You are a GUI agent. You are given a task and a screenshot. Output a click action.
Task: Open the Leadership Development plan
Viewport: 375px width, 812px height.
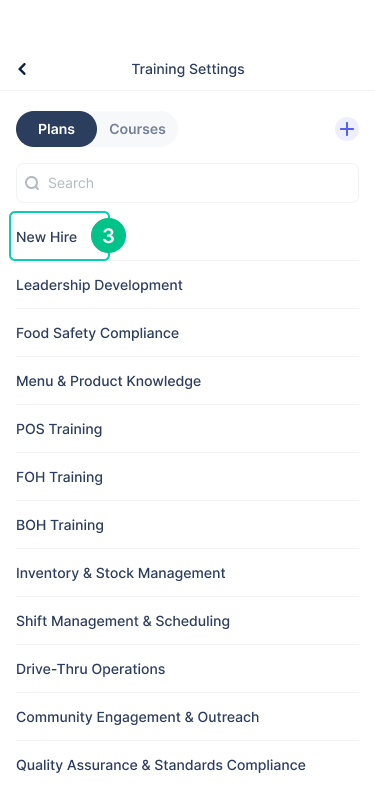(188, 285)
